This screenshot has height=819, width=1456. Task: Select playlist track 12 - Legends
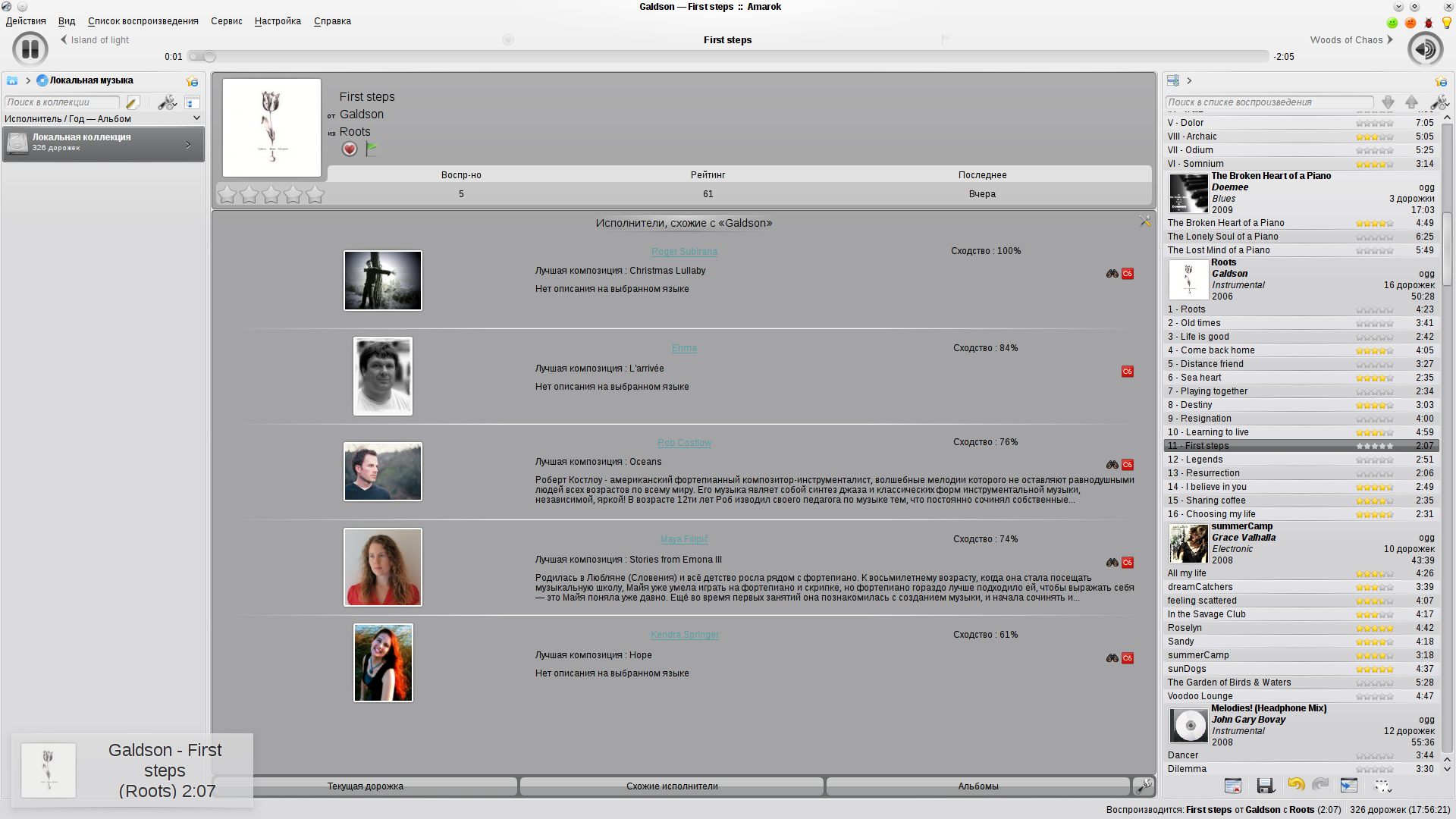point(1301,460)
